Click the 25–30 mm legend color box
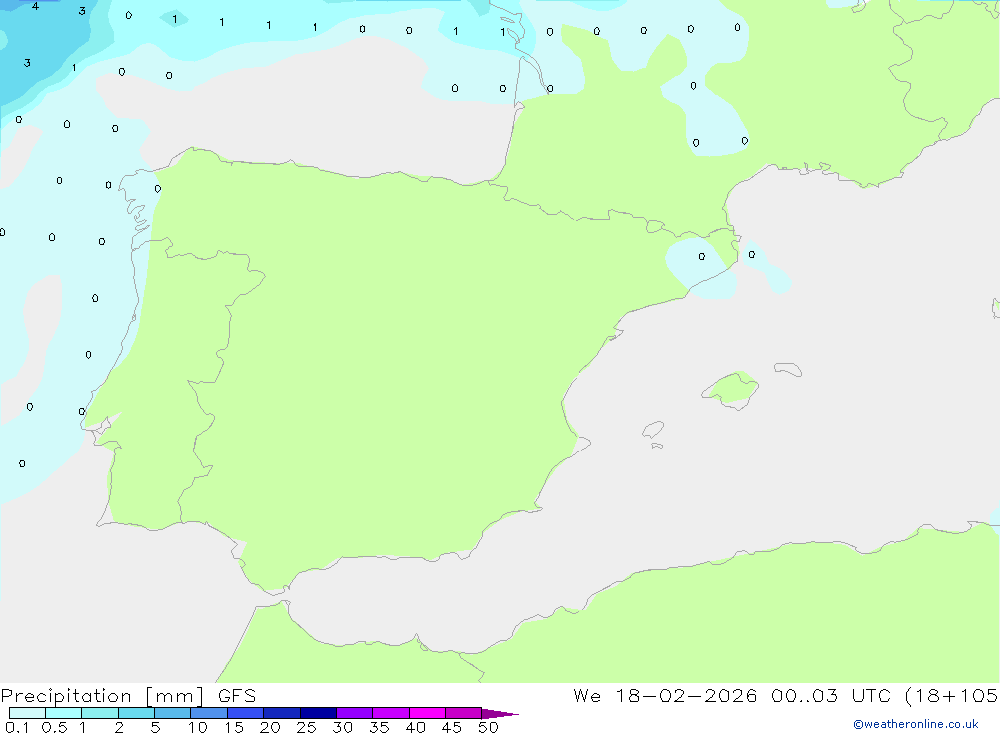The height and width of the screenshot is (733, 1000). (x=318, y=713)
